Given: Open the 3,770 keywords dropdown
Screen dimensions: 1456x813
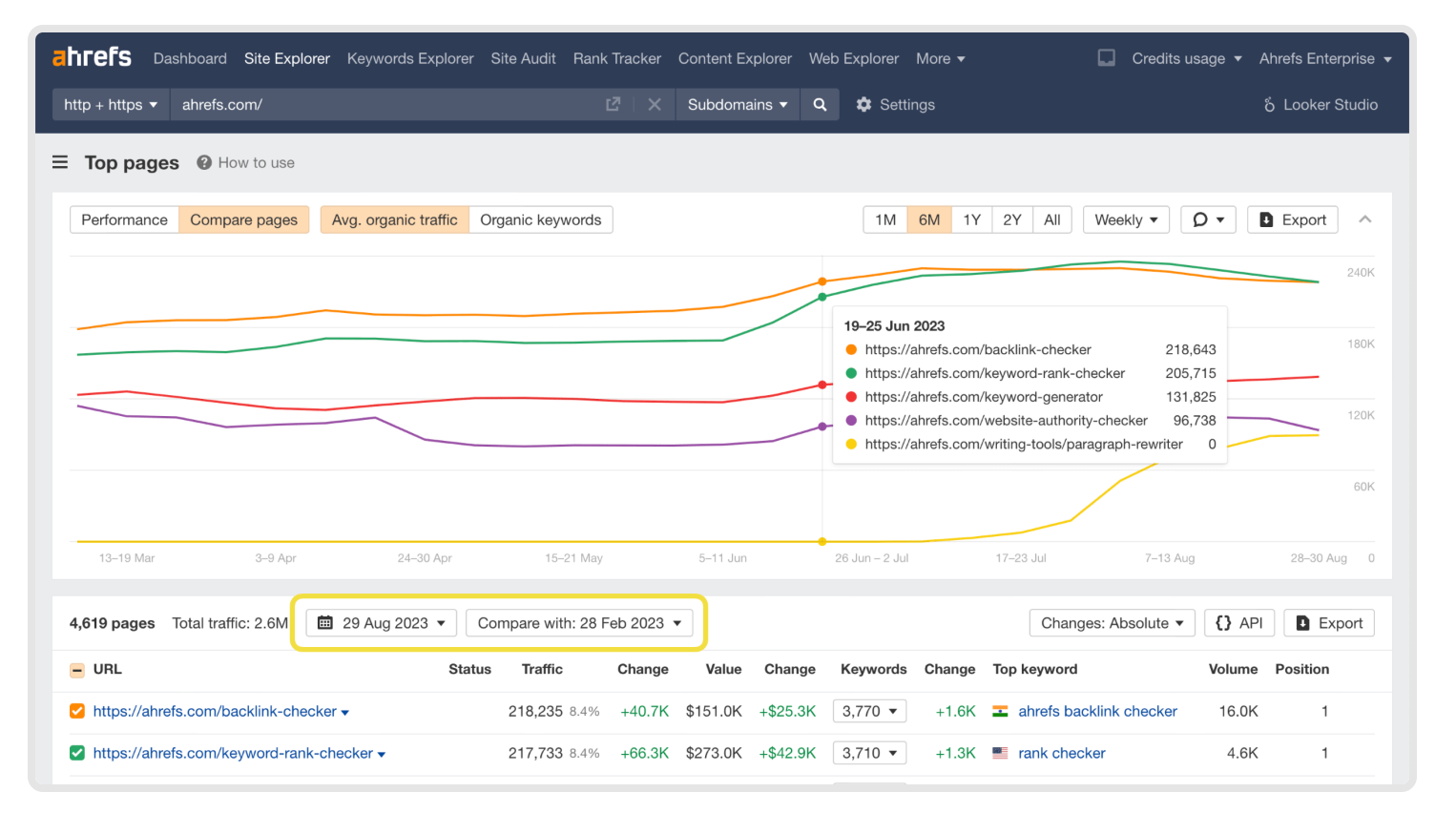Looking at the screenshot, I should click(869, 711).
